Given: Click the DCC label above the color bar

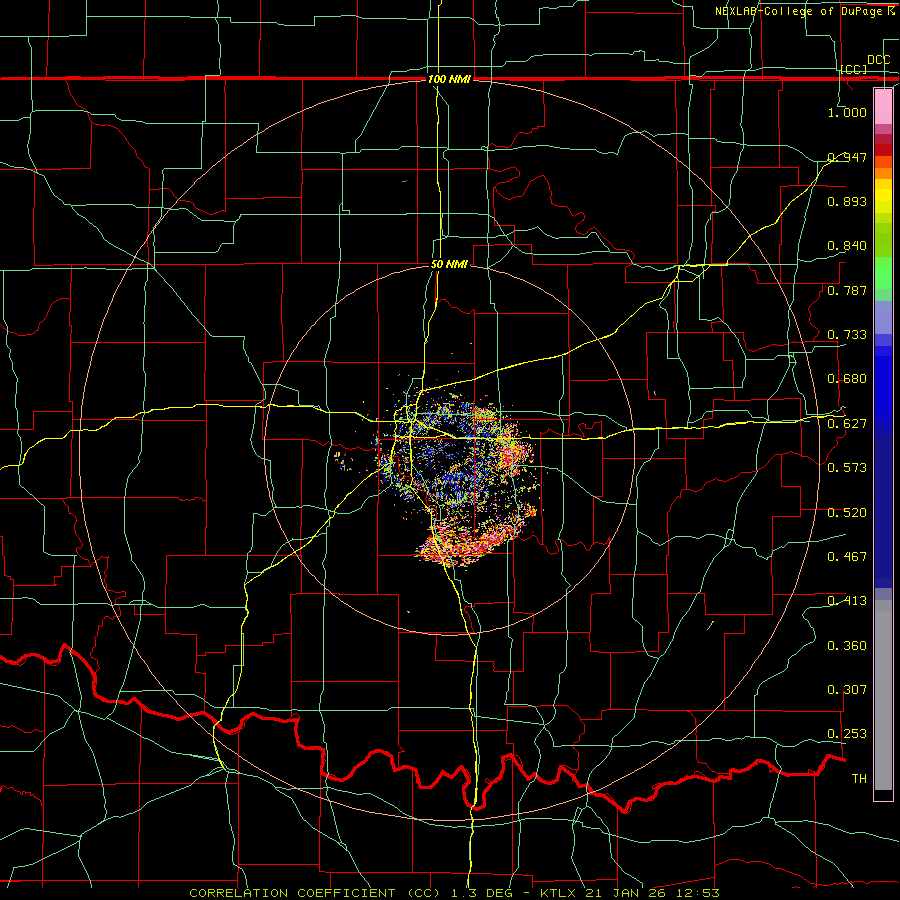Looking at the screenshot, I should pos(878,60).
